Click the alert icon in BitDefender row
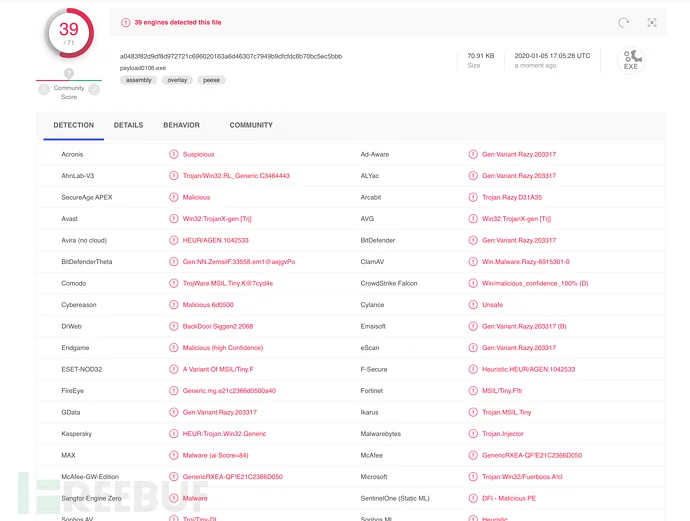Screen dimensions: 690x521 click(x=473, y=240)
